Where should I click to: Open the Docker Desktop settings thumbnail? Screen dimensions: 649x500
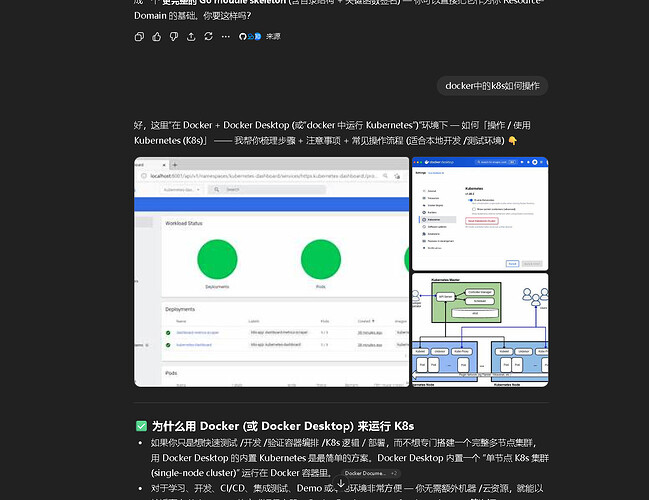(x=480, y=214)
